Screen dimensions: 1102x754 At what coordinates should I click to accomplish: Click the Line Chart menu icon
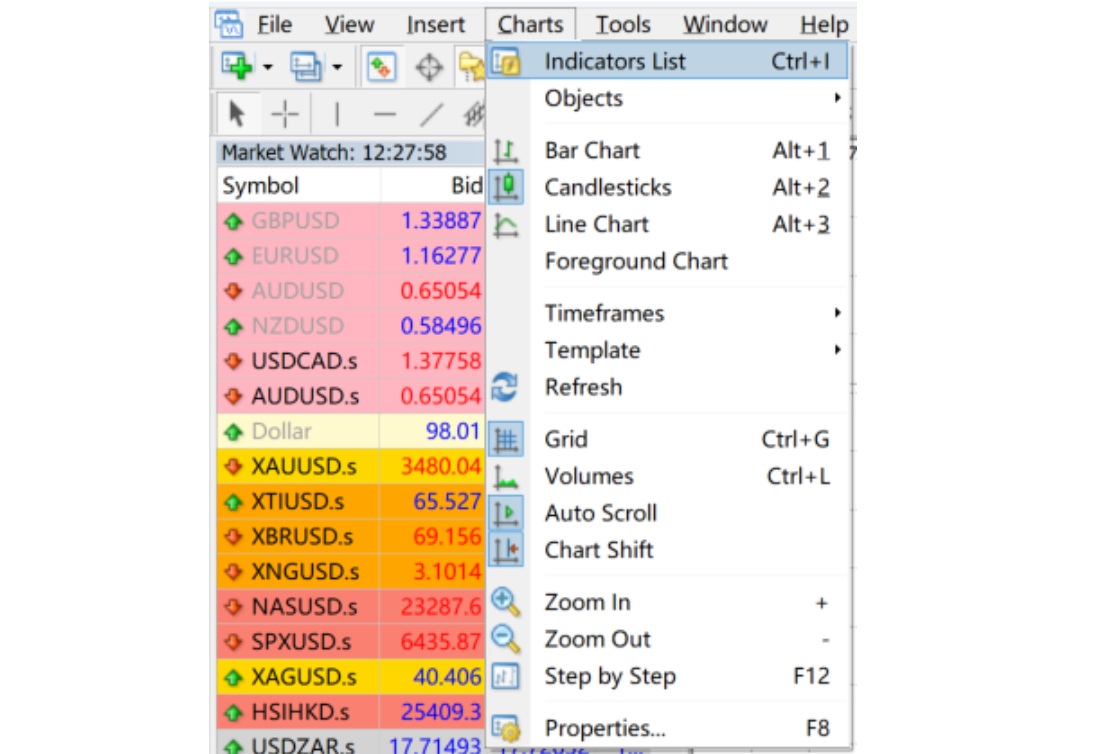tap(506, 225)
